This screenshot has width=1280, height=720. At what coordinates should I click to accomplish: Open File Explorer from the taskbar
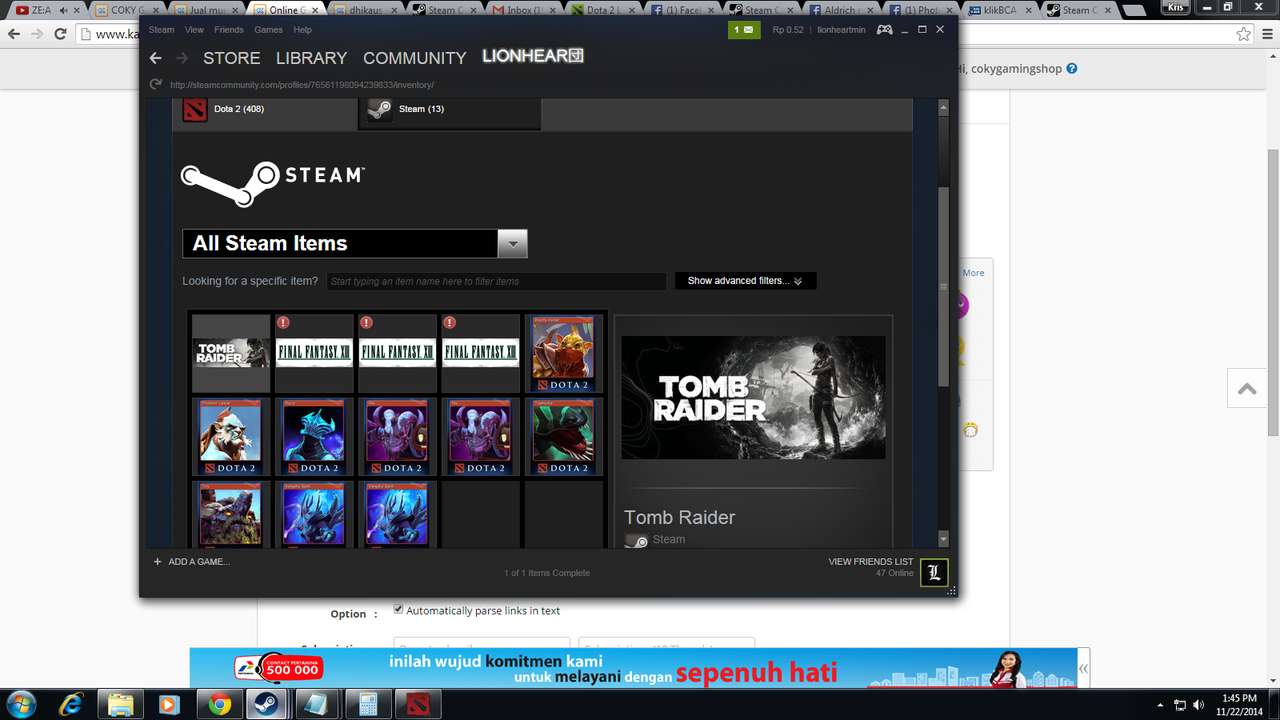point(120,704)
